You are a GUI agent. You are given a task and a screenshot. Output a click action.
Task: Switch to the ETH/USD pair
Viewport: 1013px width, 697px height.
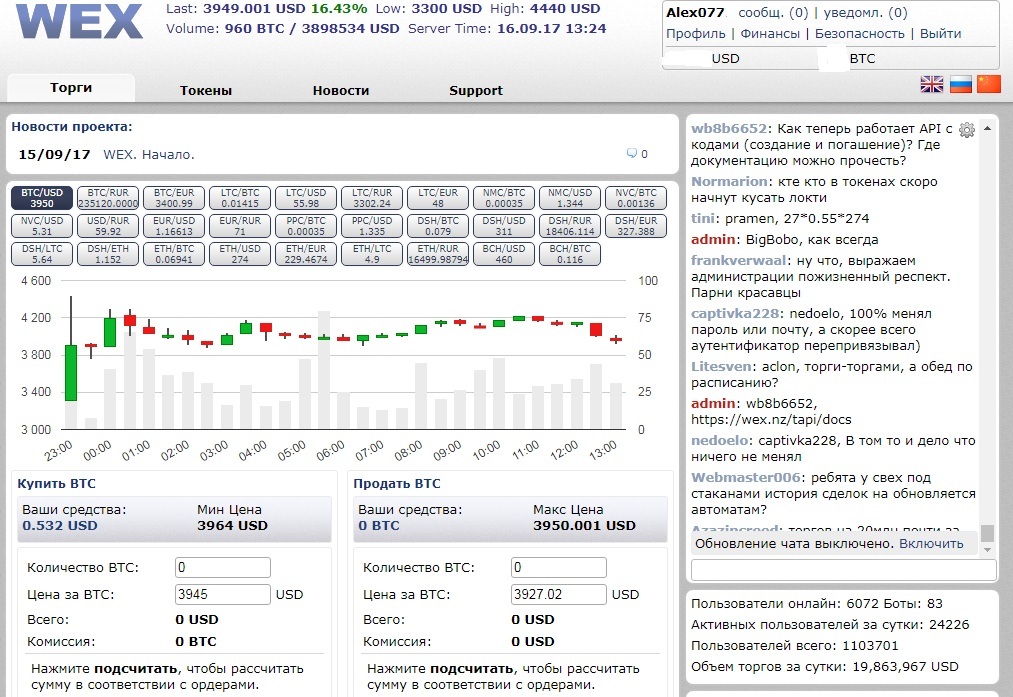(x=239, y=254)
